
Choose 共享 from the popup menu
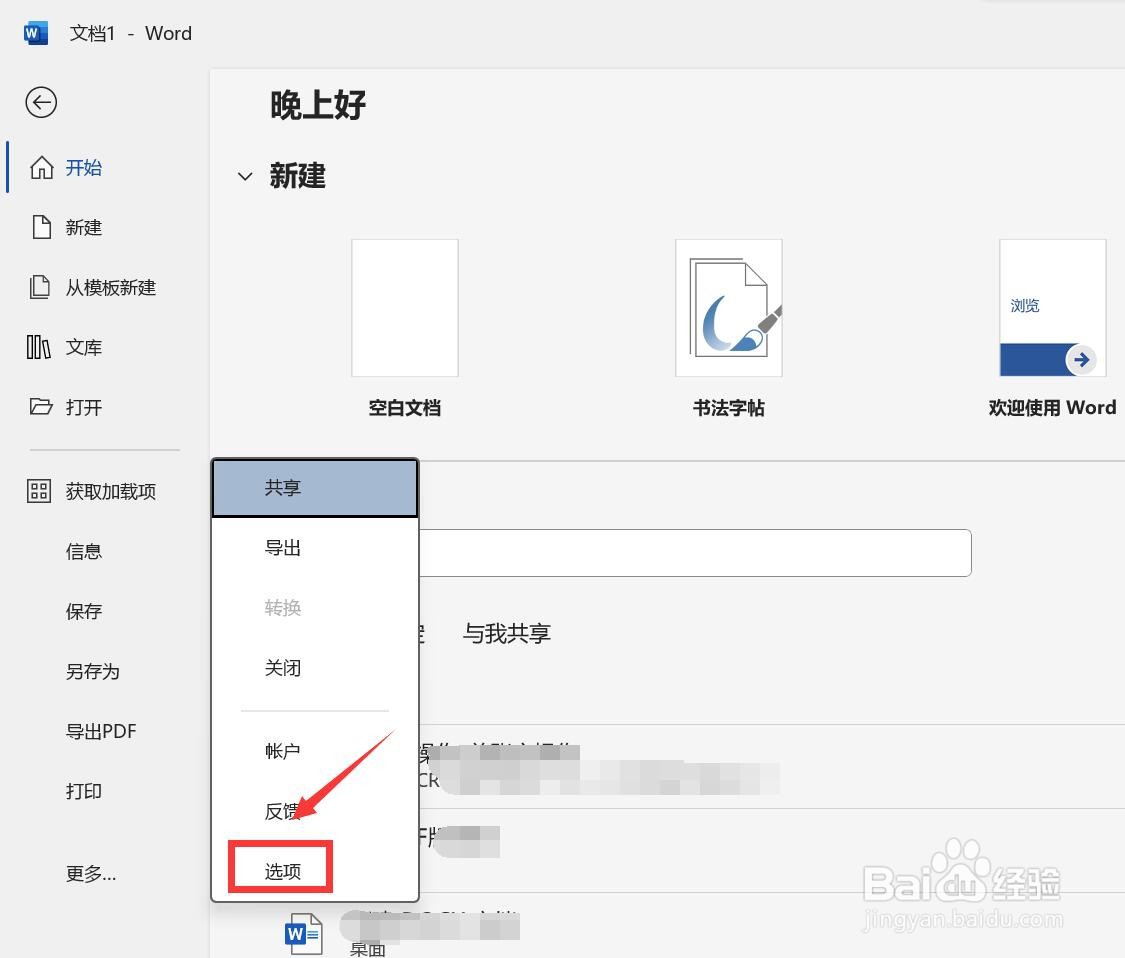pos(282,487)
